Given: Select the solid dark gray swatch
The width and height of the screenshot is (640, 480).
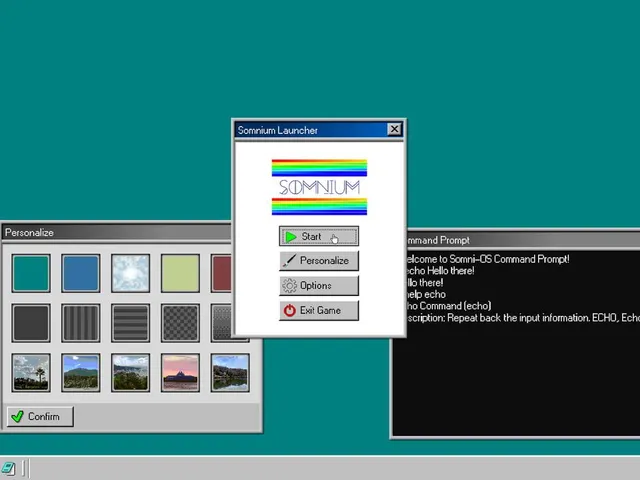Looking at the screenshot, I should coord(31,323).
